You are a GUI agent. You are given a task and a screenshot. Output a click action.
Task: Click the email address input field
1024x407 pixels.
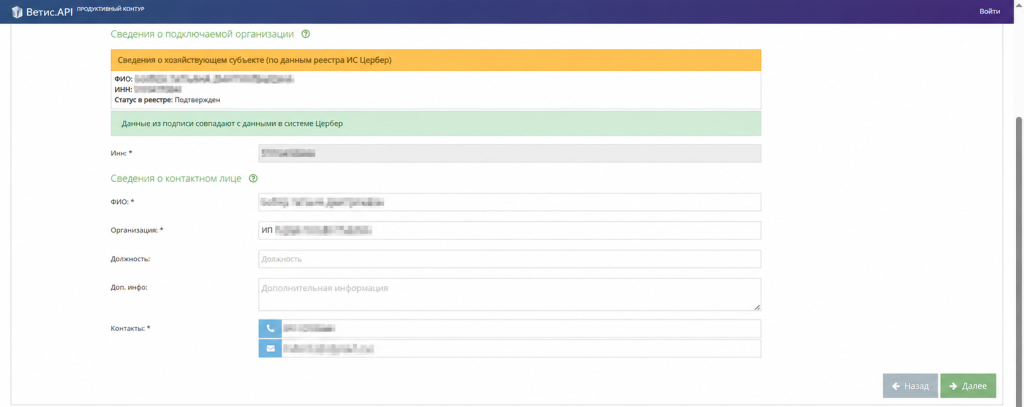coord(521,349)
